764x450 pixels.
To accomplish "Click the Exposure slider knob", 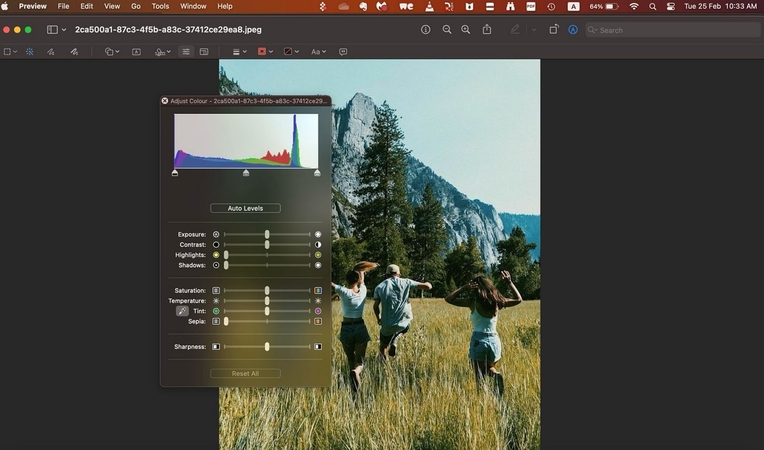I will [x=267, y=234].
